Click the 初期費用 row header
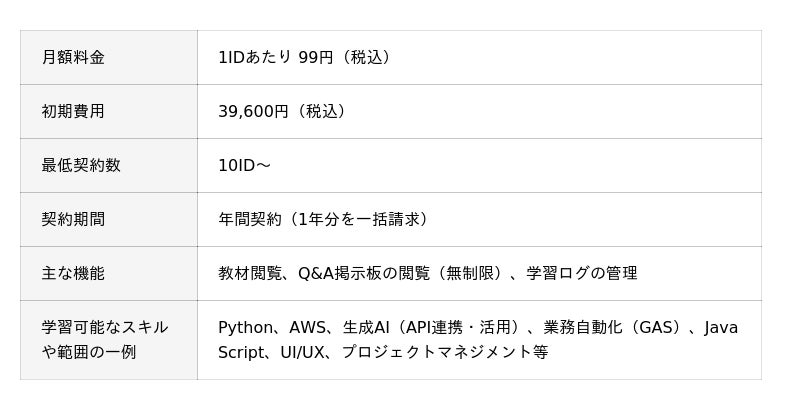The image size is (800, 410). [x=73, y=111]
